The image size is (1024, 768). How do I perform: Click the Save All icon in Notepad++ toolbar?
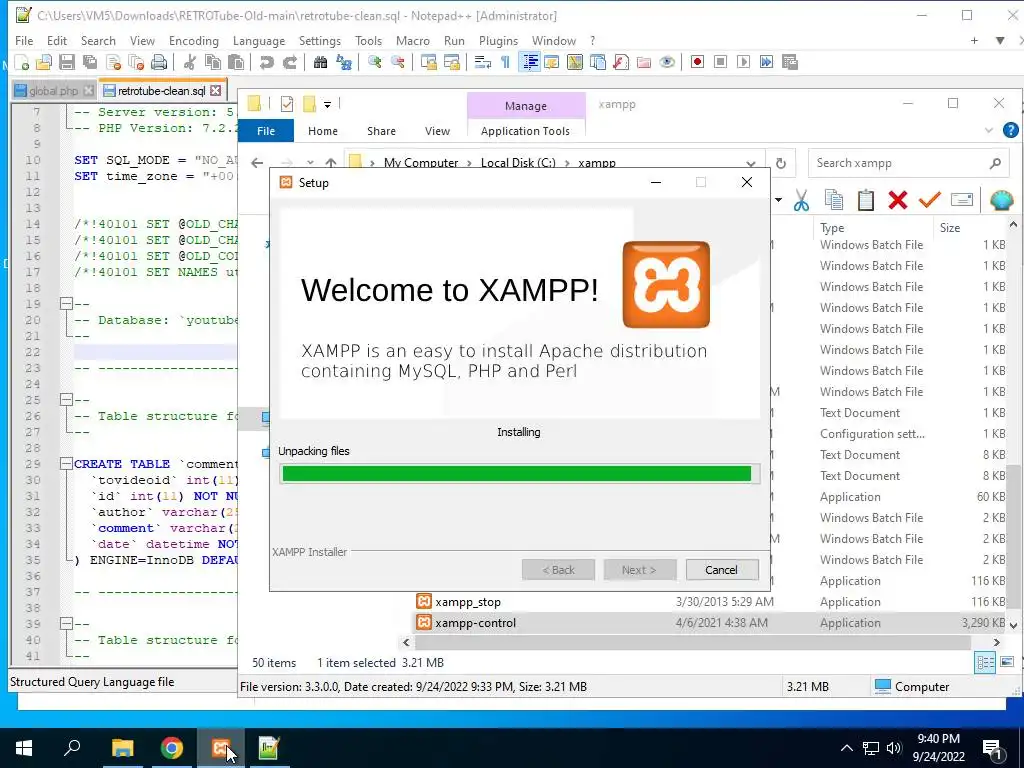pyautogui.click(x=89, y=62)
